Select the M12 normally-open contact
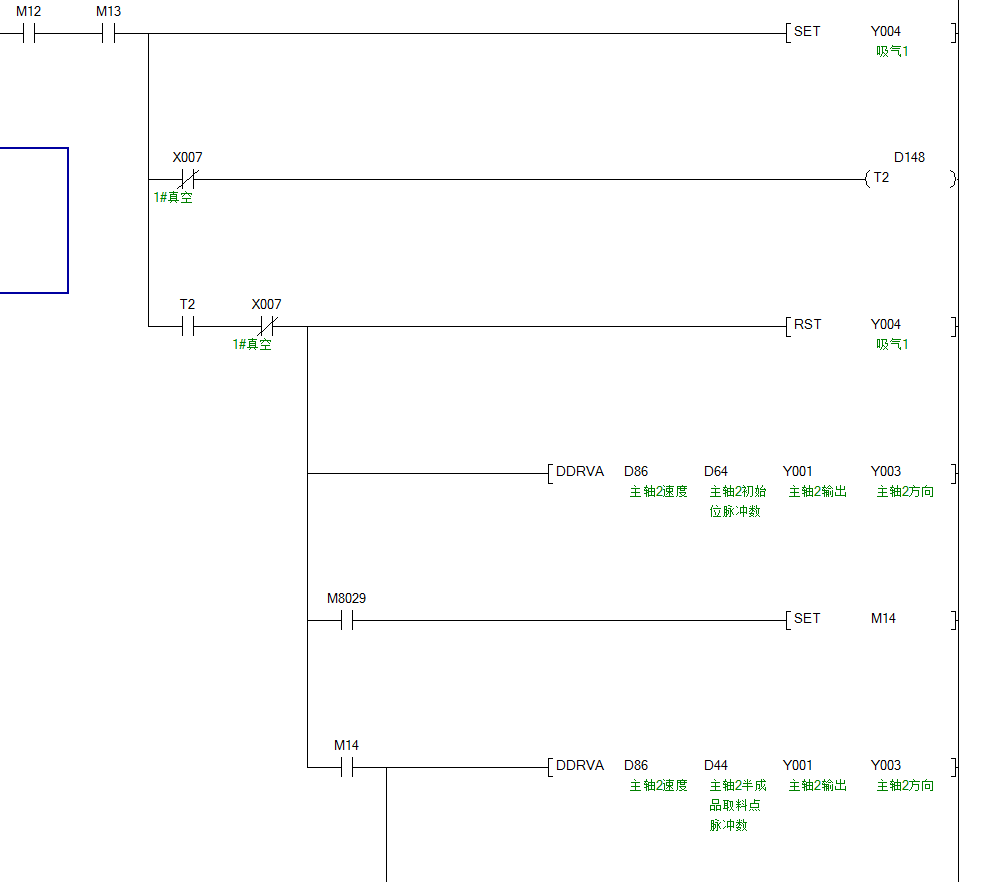This screenshot has height=882, width=981. coord(29,34)
